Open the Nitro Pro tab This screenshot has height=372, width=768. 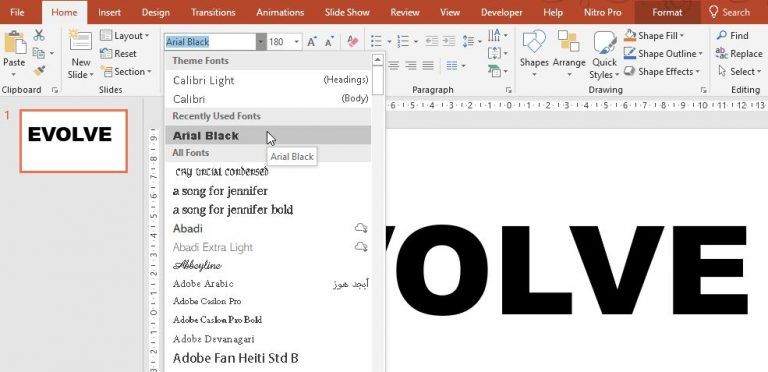[602, 12]
